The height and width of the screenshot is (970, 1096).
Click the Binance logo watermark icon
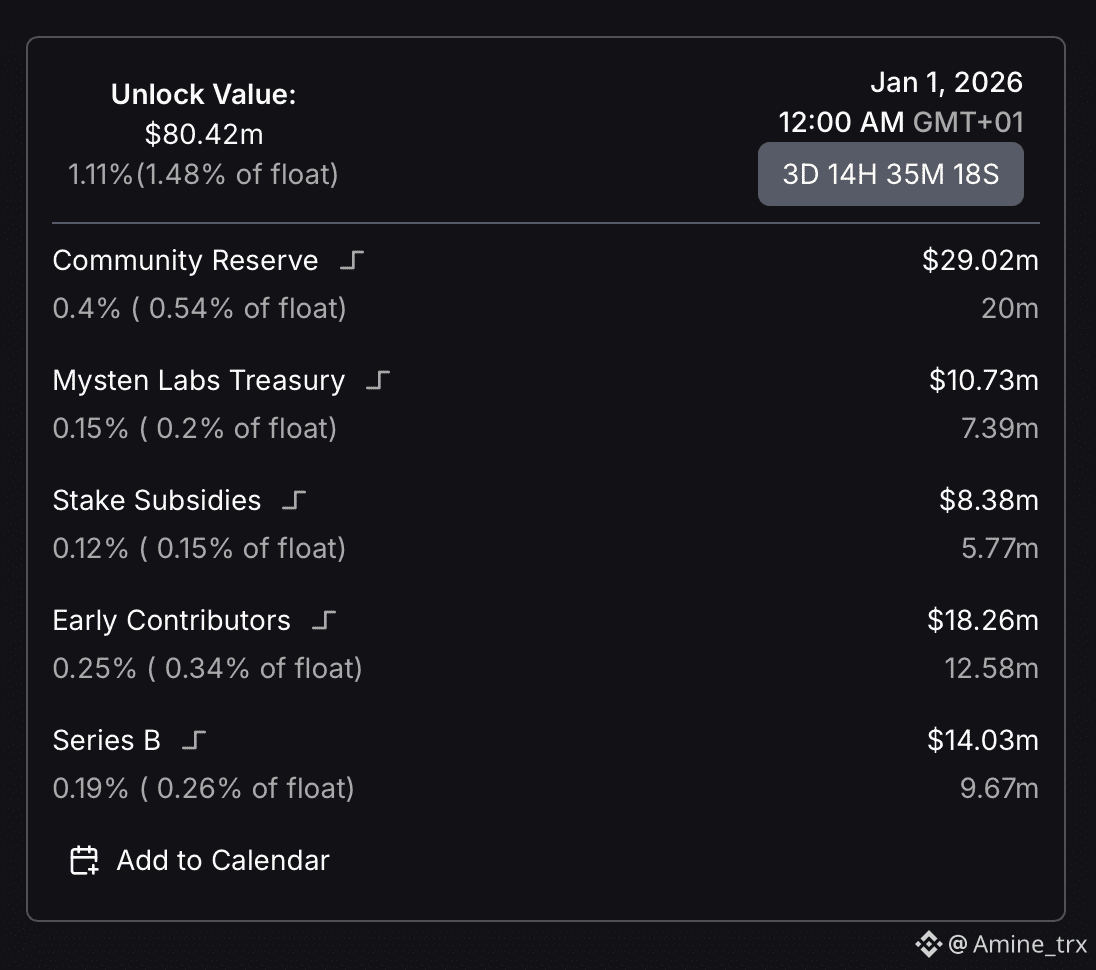click(x=927, y=943)
